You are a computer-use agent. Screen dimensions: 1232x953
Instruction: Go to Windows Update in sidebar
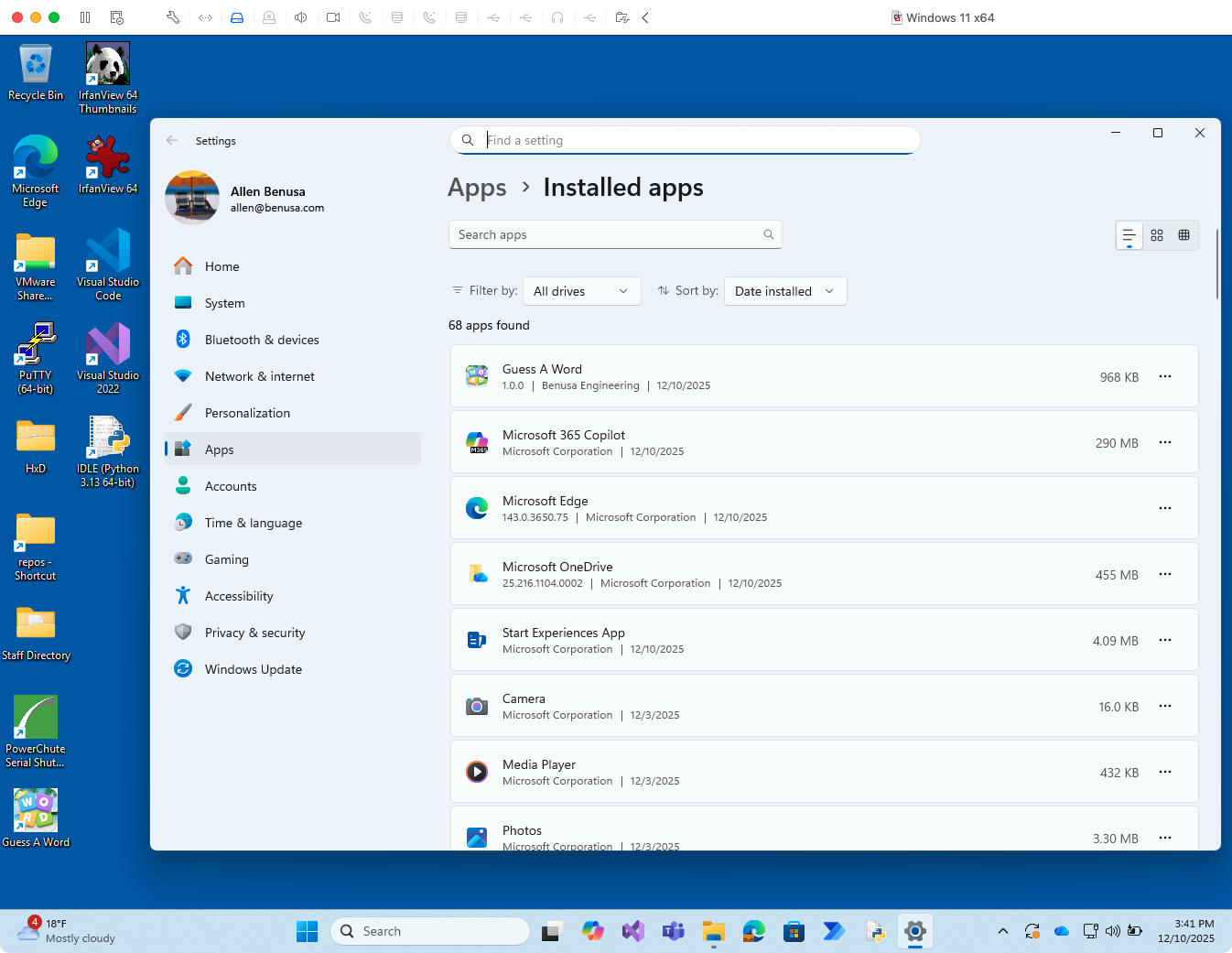coord(254,669)
